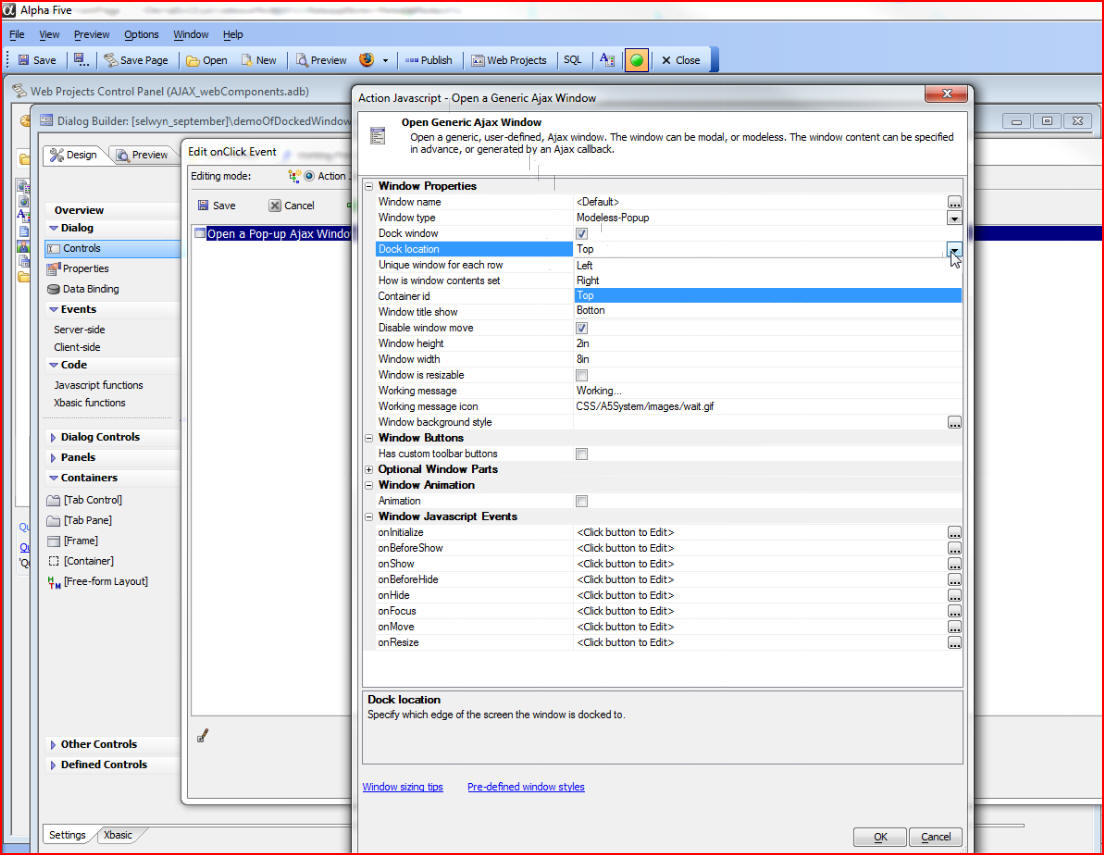Click Cancel in the Action Javascript dialog
This screenshot has width=1104, height=855.
[936, 837]
